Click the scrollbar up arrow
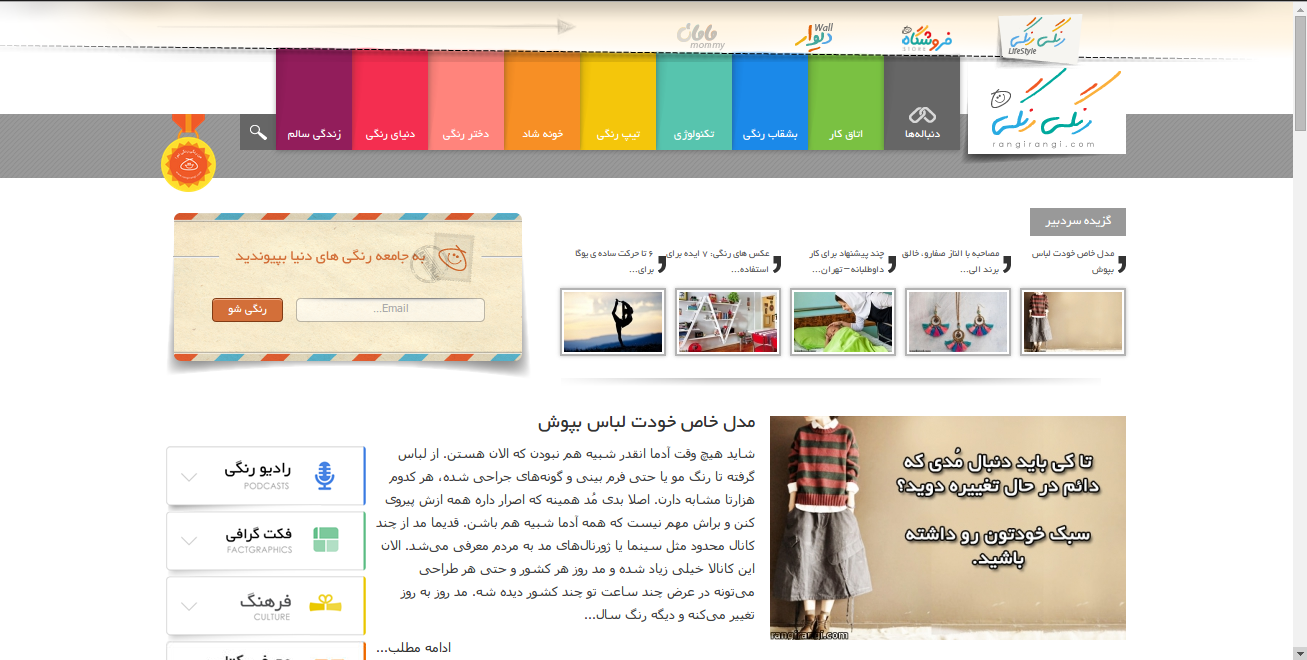The width and height of the screenshot is (1307, 660). click(x=1299, y=8)
